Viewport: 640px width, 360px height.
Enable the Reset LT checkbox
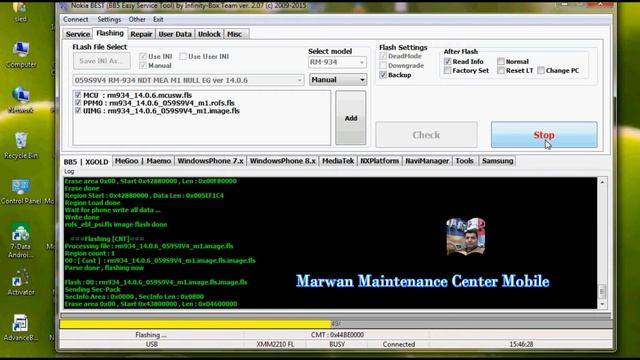(x=501, y=70)
